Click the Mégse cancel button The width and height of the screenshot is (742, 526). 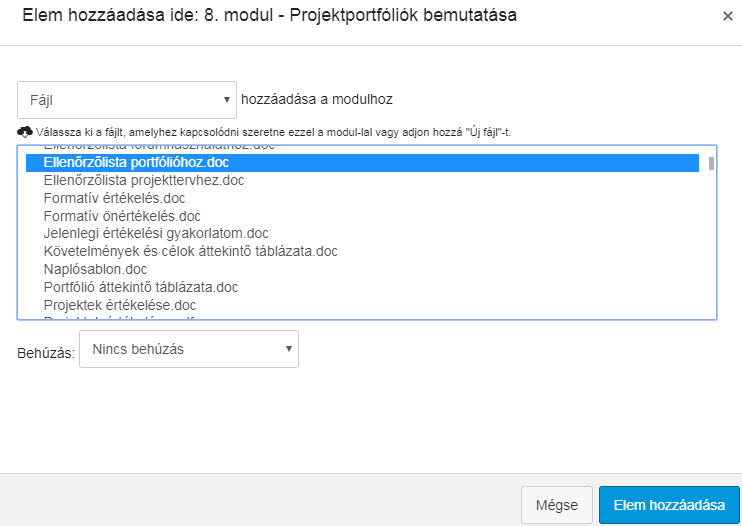coord(557,505)
